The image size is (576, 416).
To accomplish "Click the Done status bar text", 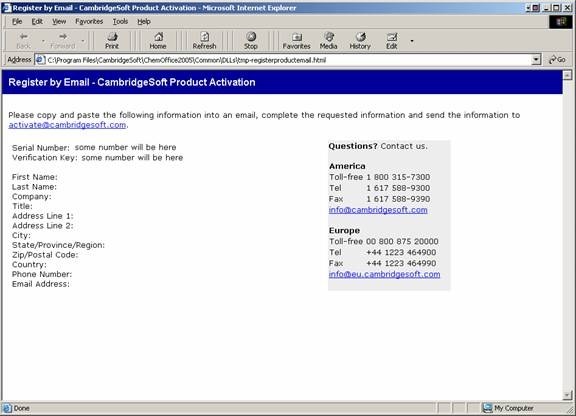I will tap(22, 408).
